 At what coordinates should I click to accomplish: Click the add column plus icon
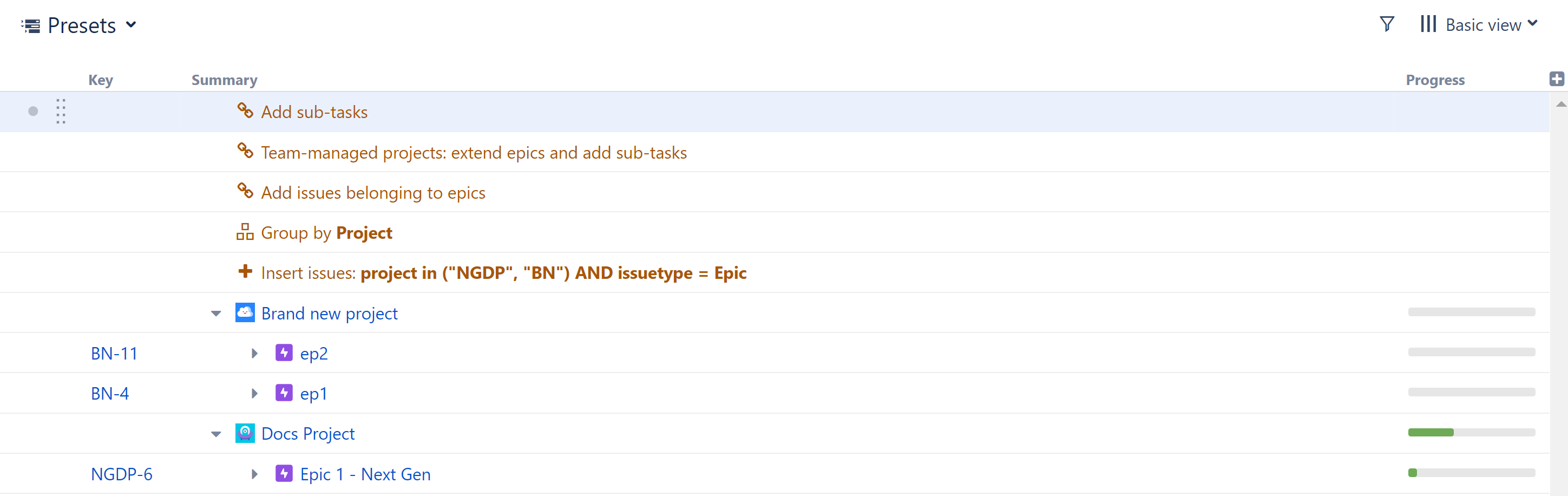click(1557, 79)
